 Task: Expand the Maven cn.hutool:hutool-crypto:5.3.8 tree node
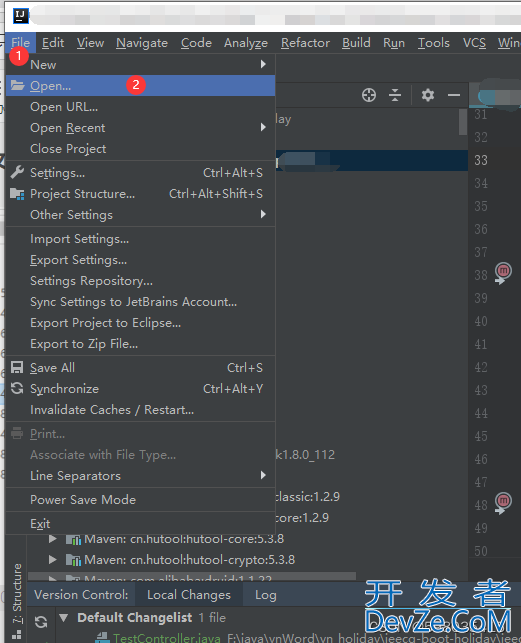coord(53,559)
